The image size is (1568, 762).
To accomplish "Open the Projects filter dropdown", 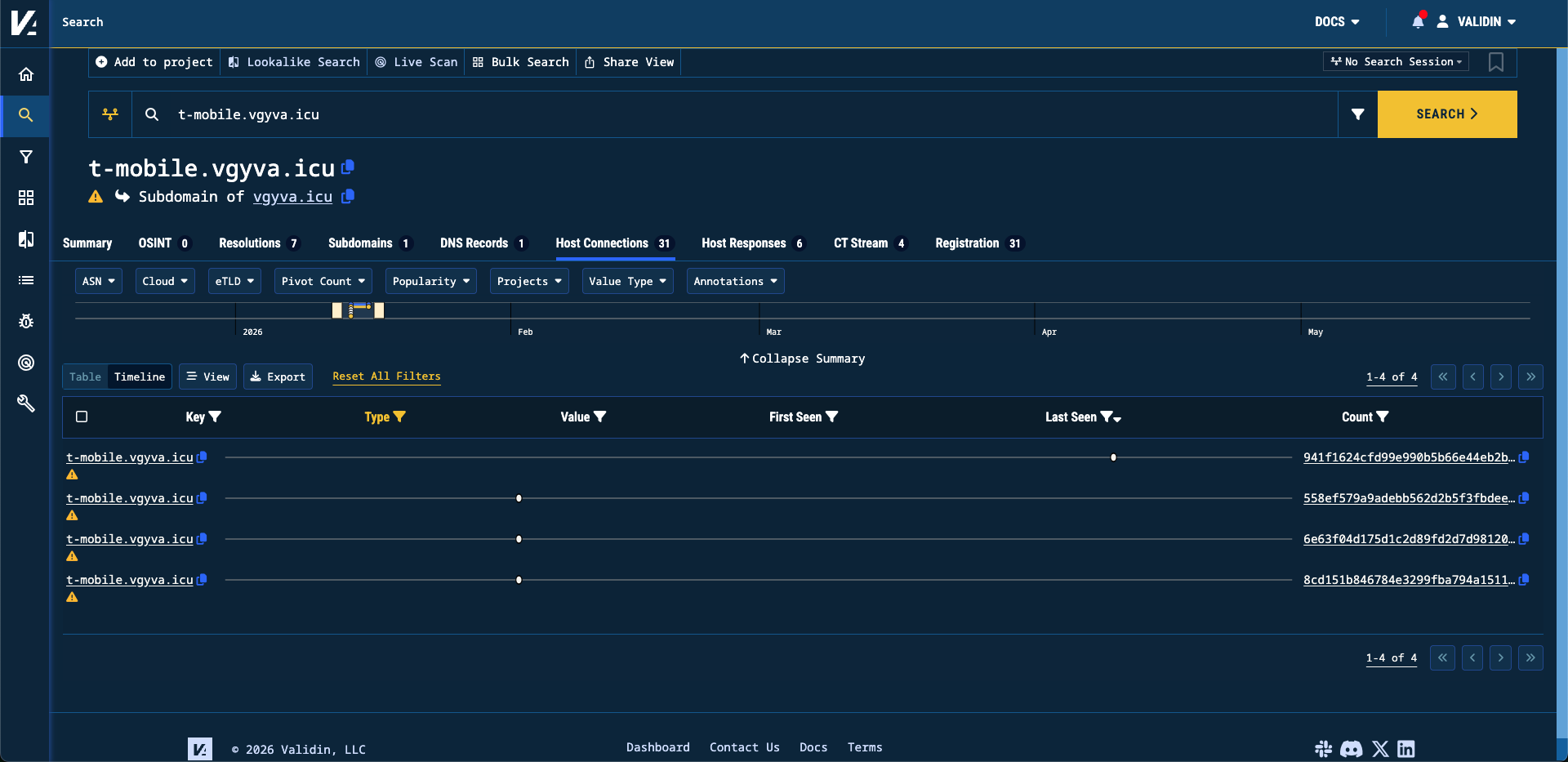I will [529, 281].
